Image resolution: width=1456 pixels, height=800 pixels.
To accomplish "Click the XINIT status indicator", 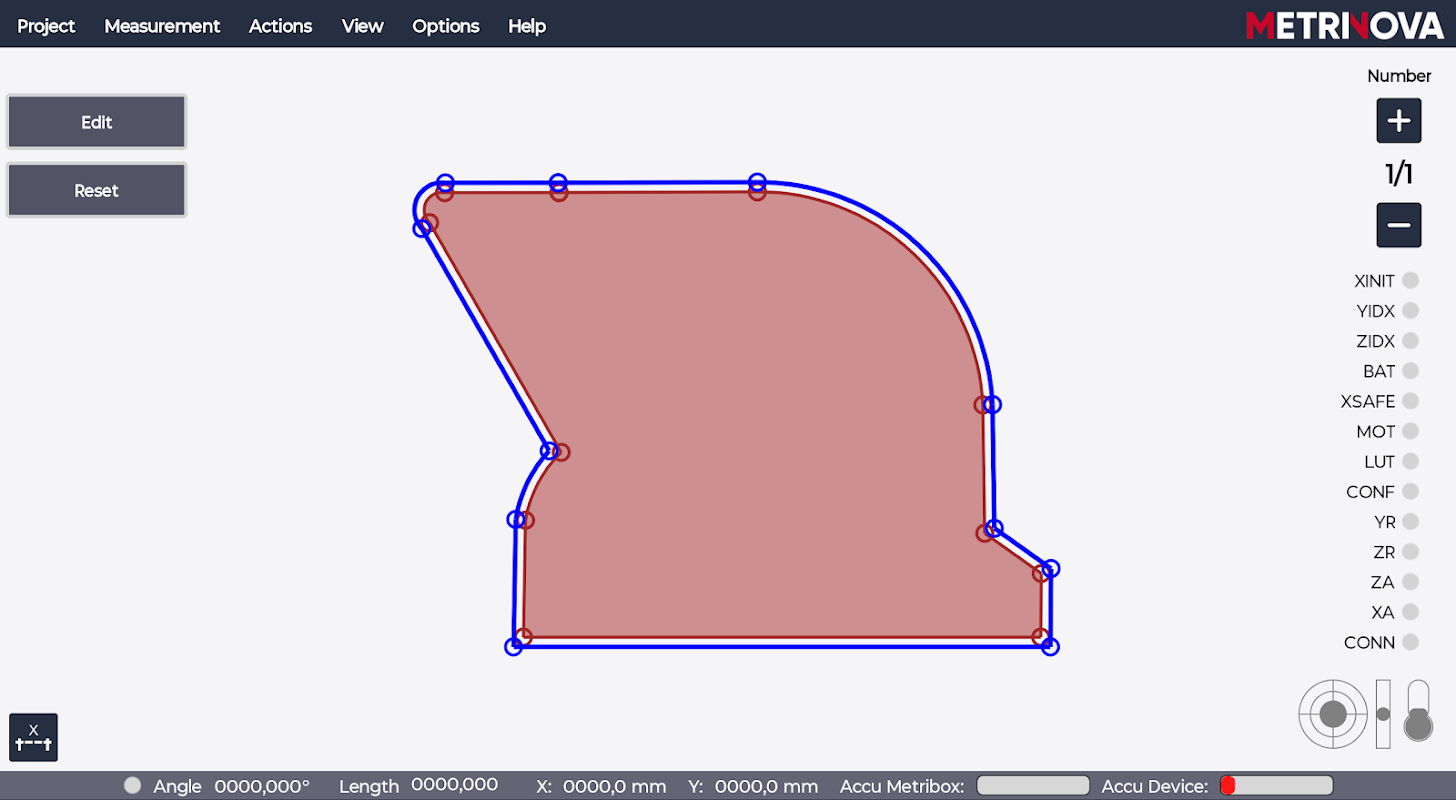I will tap(1410, 280).
